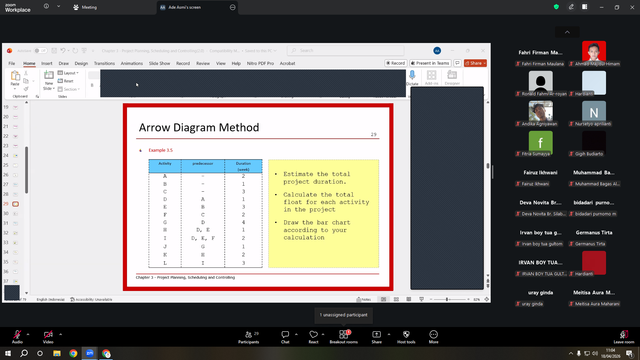Switch to the Design tab
This screenshot has width=640, height=360.
click(x=81, y=63)
